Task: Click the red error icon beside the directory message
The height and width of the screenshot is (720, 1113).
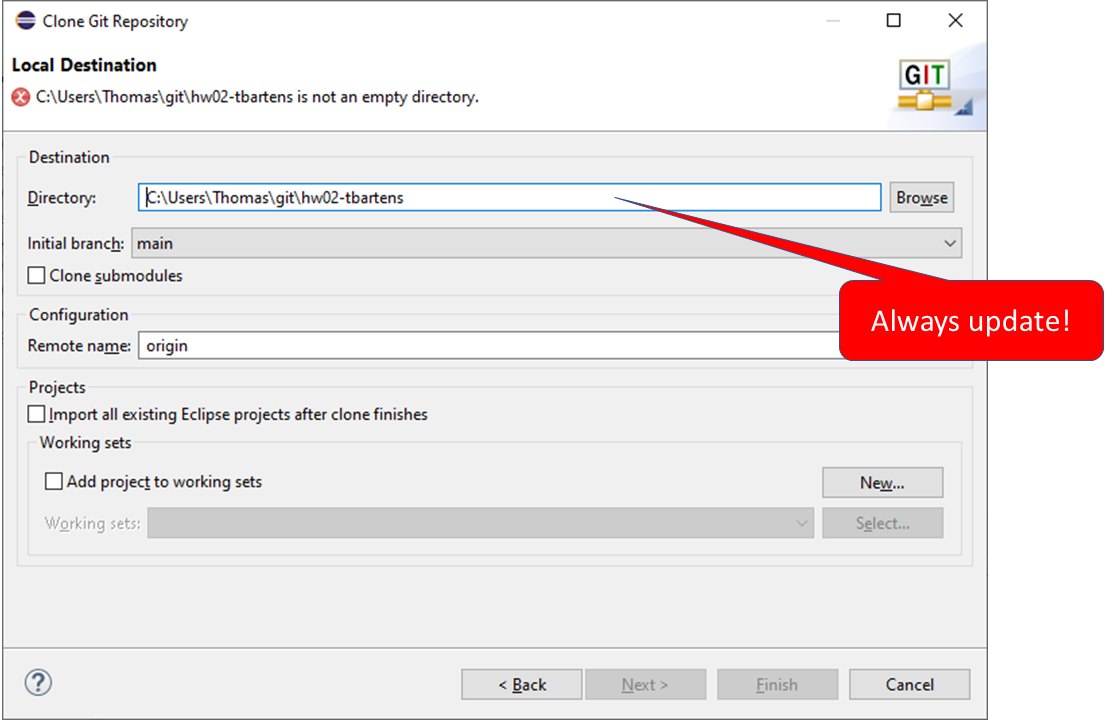Action: tap(20, 97)
